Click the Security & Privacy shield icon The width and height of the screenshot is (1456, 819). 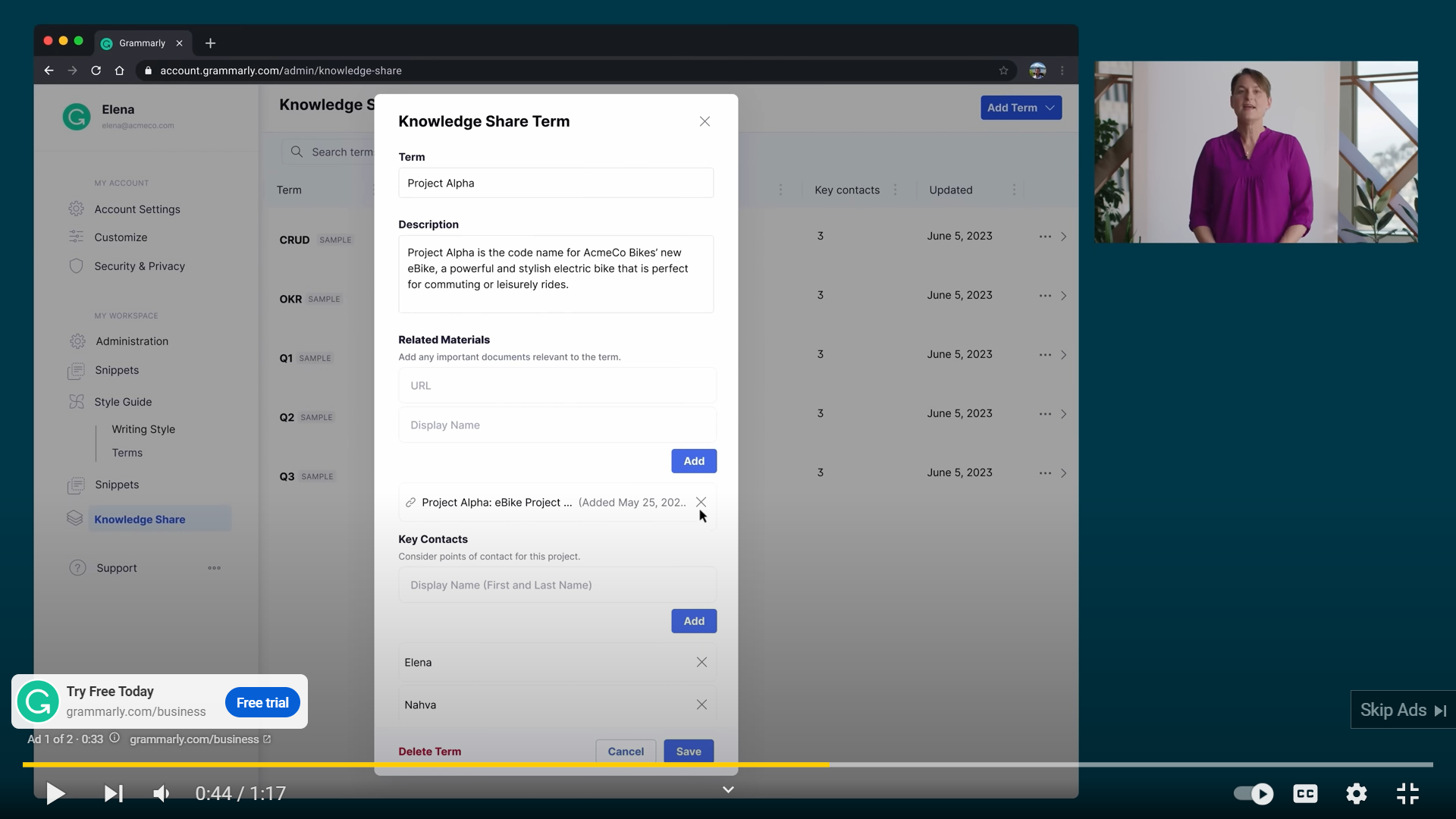tap(77, 266)
